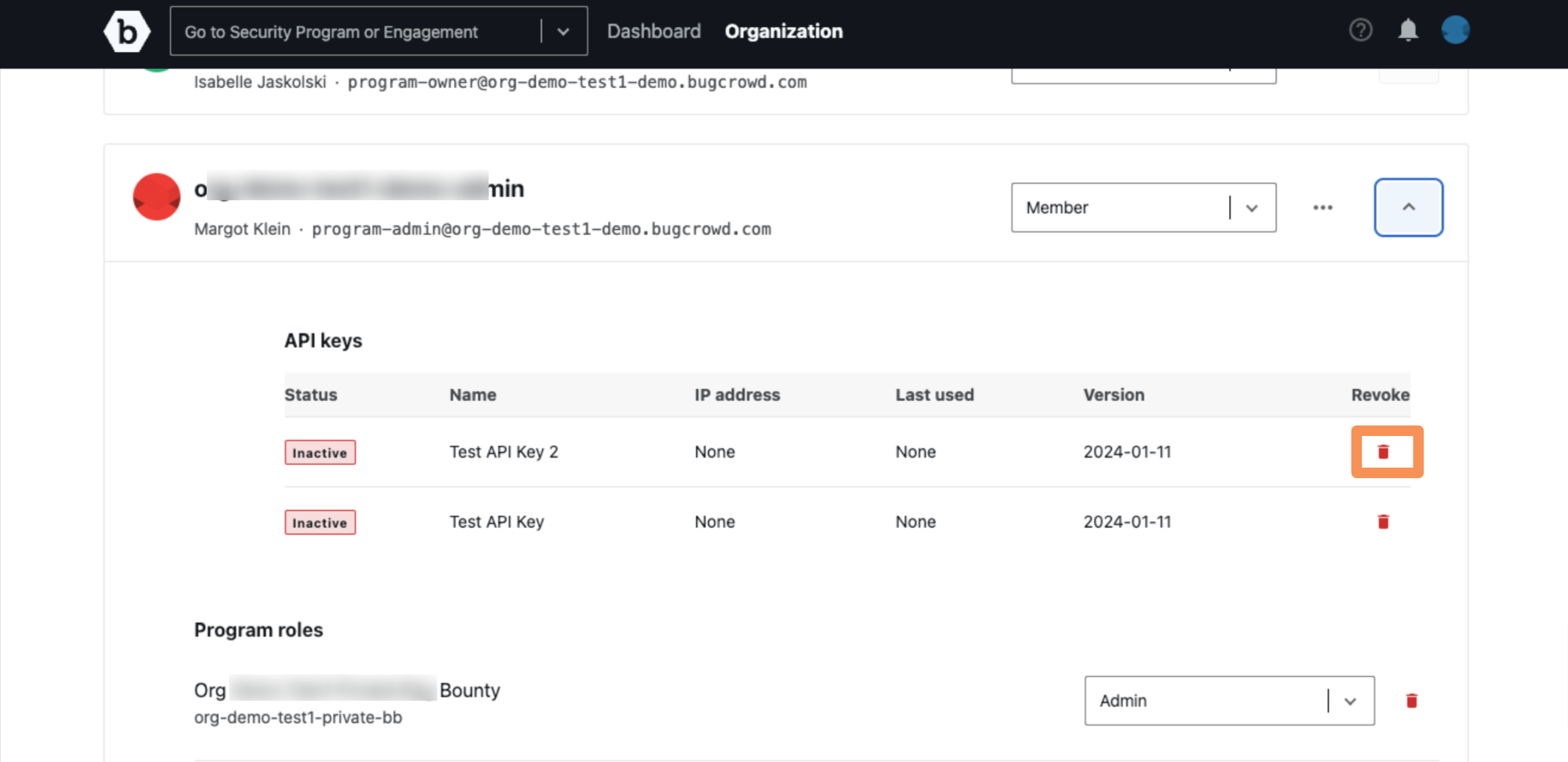The image size is (1568, 762).
Task: Click the user avatar icon top right
Action: coord(1455,31)
